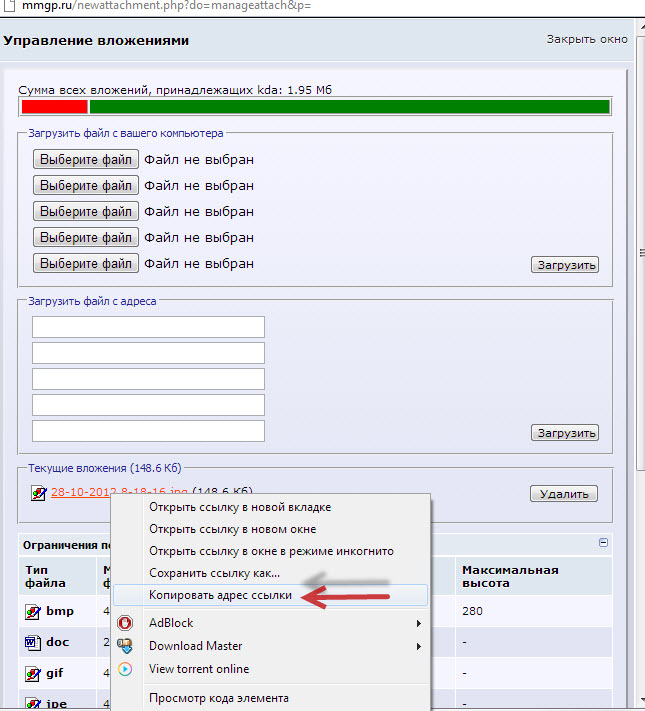
Task: Click the second 'Выберите файл' button
Action: 86,185
